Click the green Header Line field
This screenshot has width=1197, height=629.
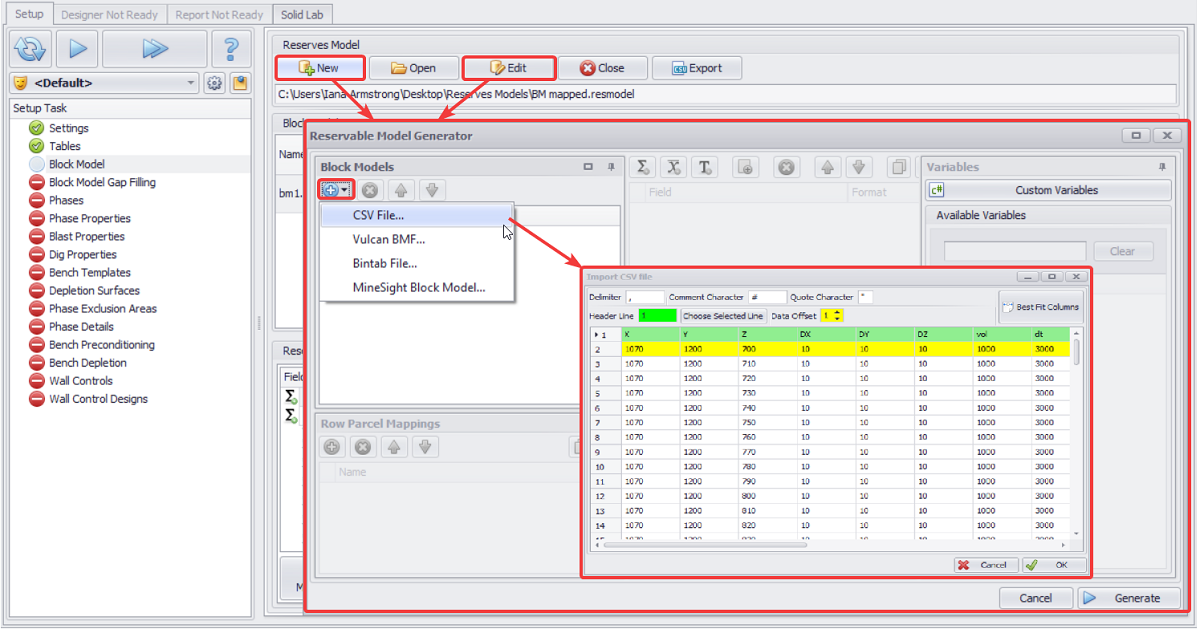(x=657, y=315)
